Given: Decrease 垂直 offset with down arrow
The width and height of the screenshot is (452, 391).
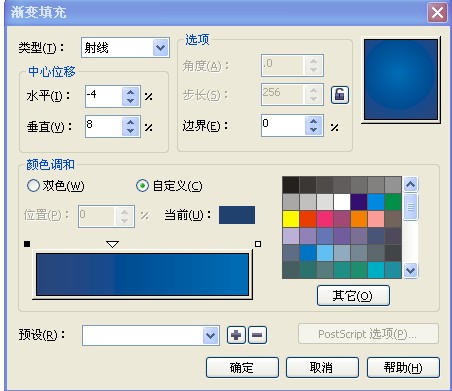Looking at the screenshot, I should 130,131.
